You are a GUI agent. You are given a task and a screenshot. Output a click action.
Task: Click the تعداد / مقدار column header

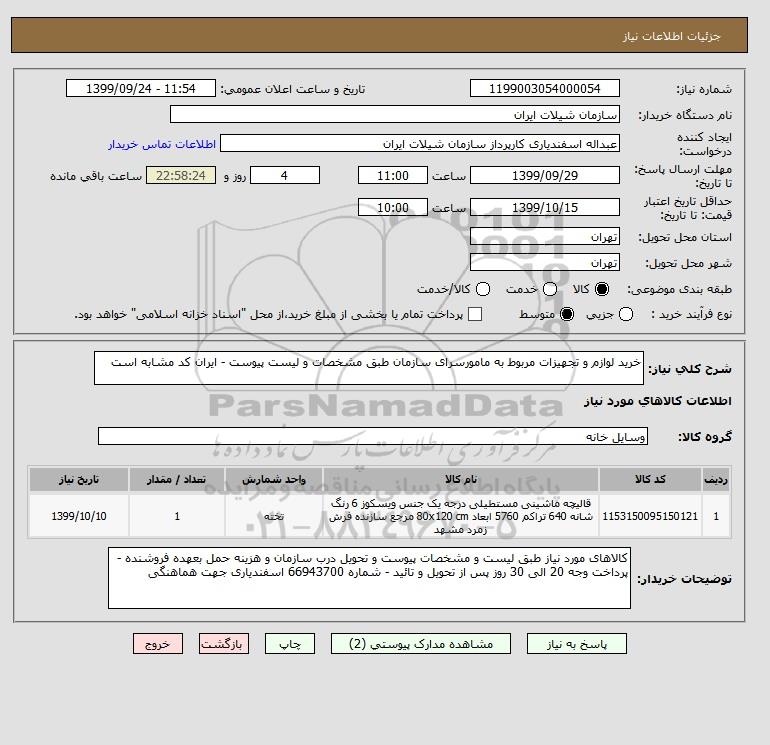pyautogui.click(x=177, y=479)
